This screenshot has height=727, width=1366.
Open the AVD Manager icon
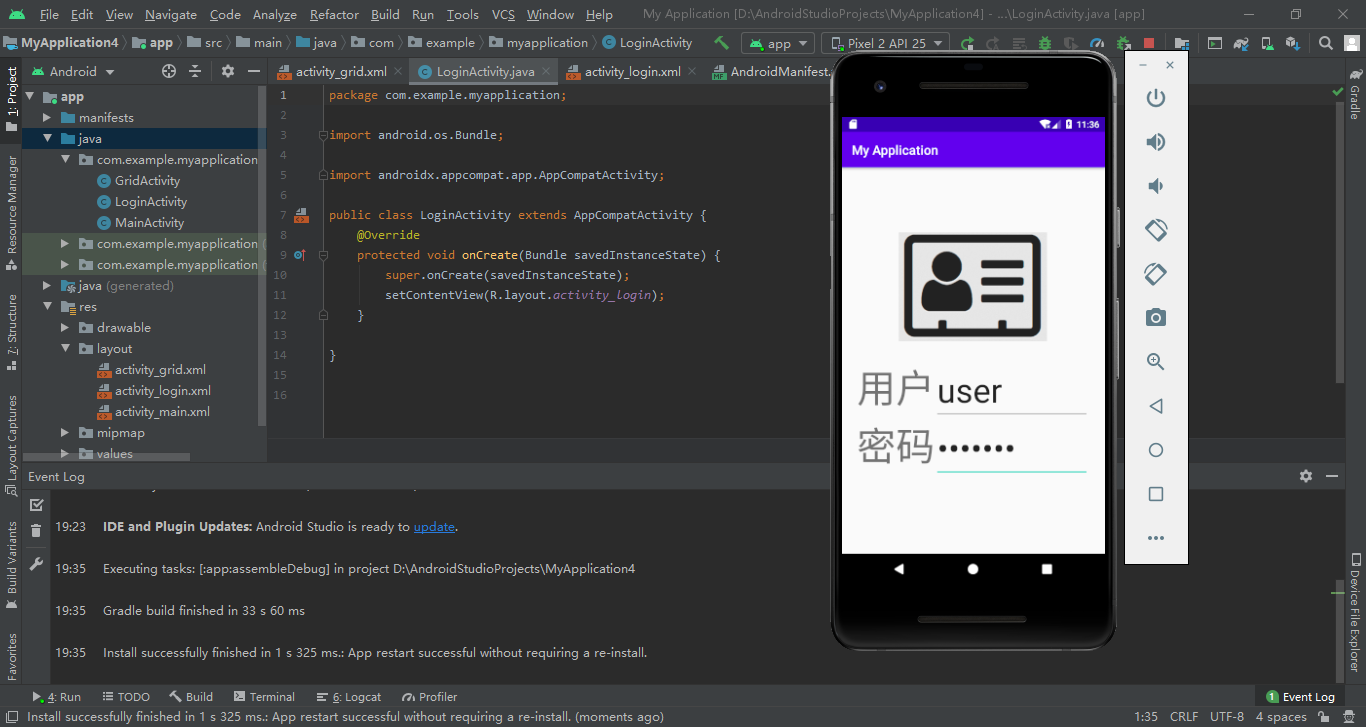(x=1267, y=43)
